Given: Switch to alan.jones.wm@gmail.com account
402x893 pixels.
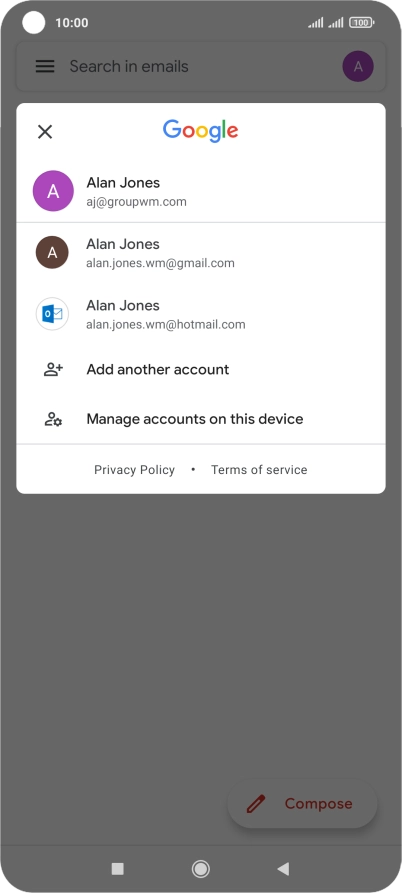Looking at the screenshot, I should click(x=201, y=253).
